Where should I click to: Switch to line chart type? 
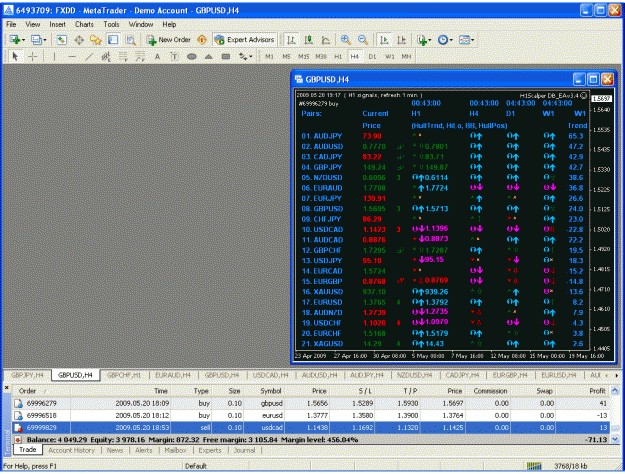click(326, 40)
